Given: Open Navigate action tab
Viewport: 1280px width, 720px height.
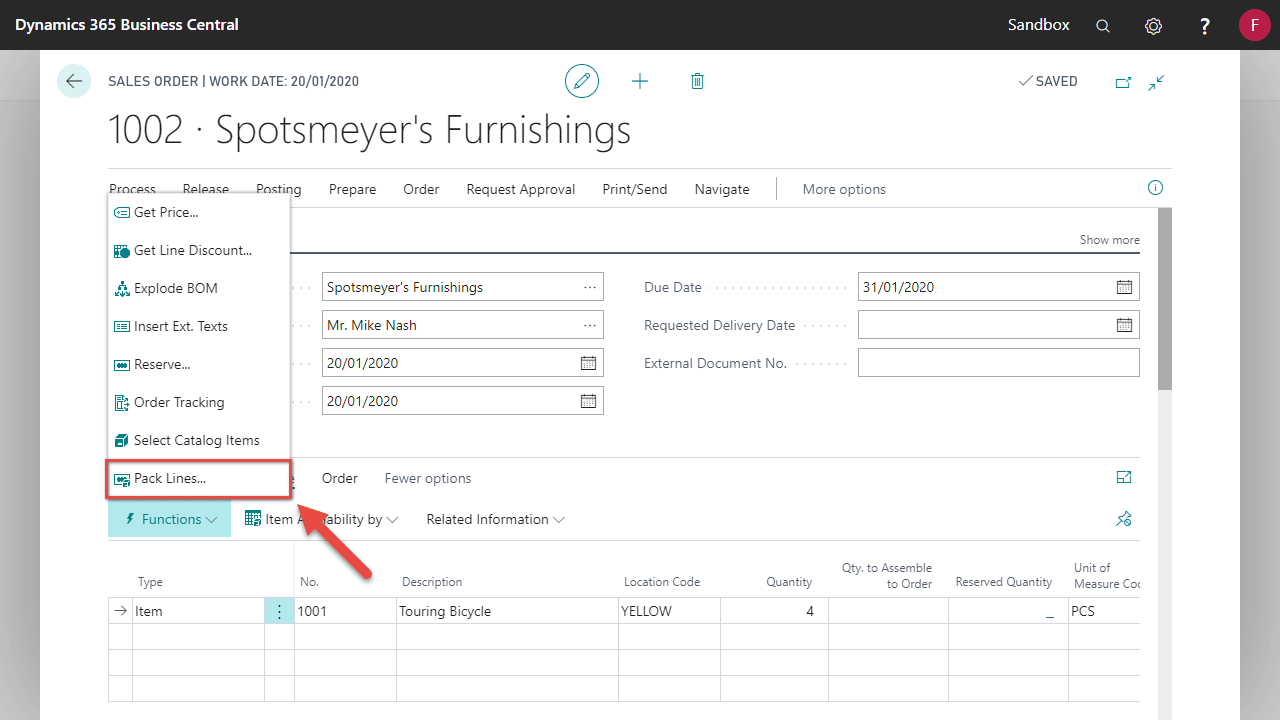Looking at the screenshot, I should coord(722,189).
